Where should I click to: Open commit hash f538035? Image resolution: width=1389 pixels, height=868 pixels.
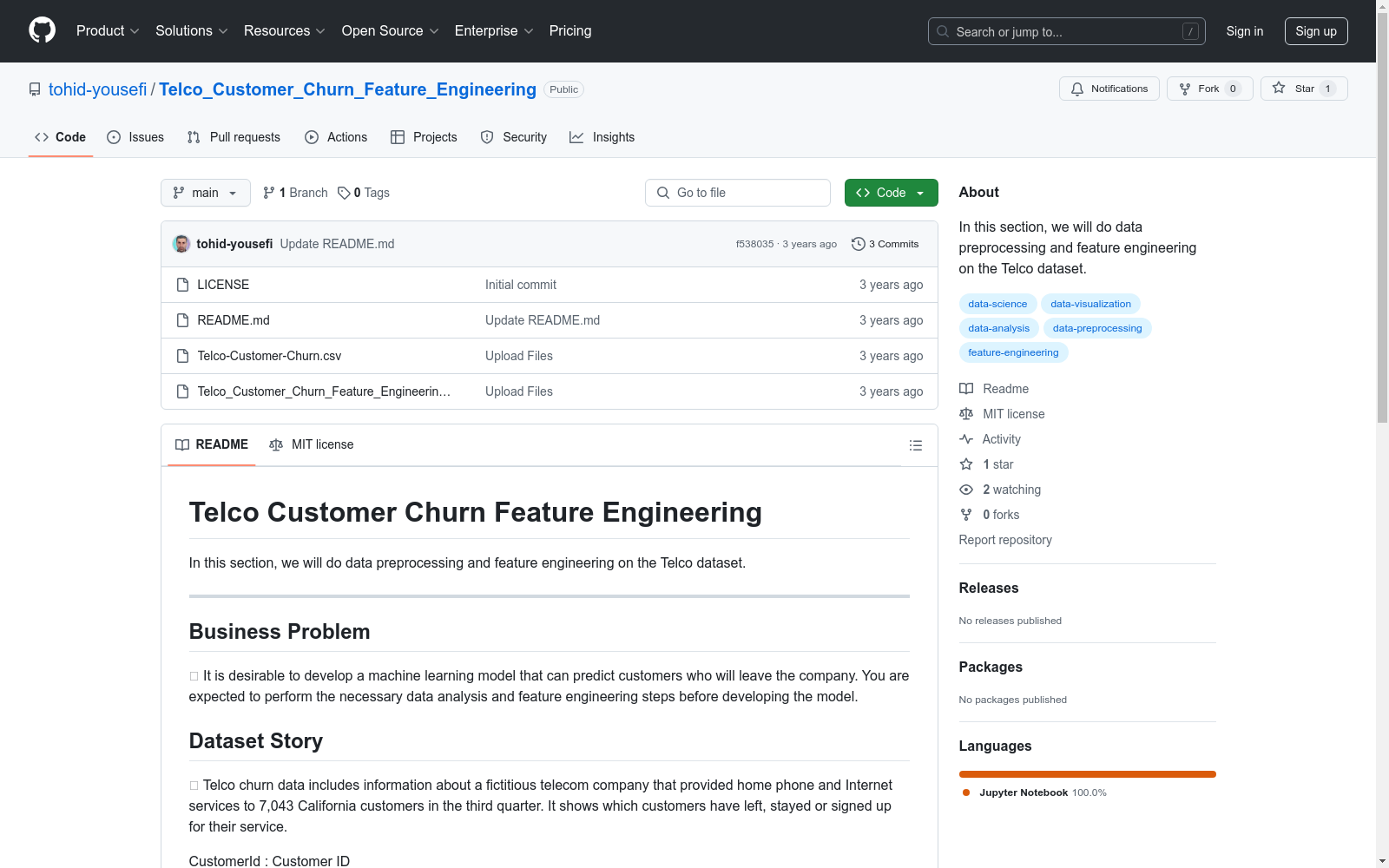754,244
